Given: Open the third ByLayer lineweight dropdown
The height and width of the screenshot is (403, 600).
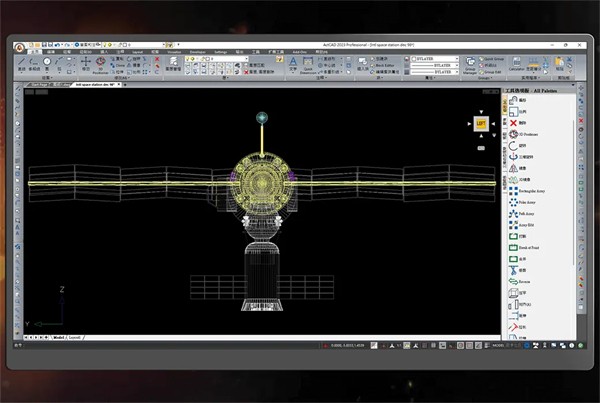Looking at the screenshot, I should 434,72.
